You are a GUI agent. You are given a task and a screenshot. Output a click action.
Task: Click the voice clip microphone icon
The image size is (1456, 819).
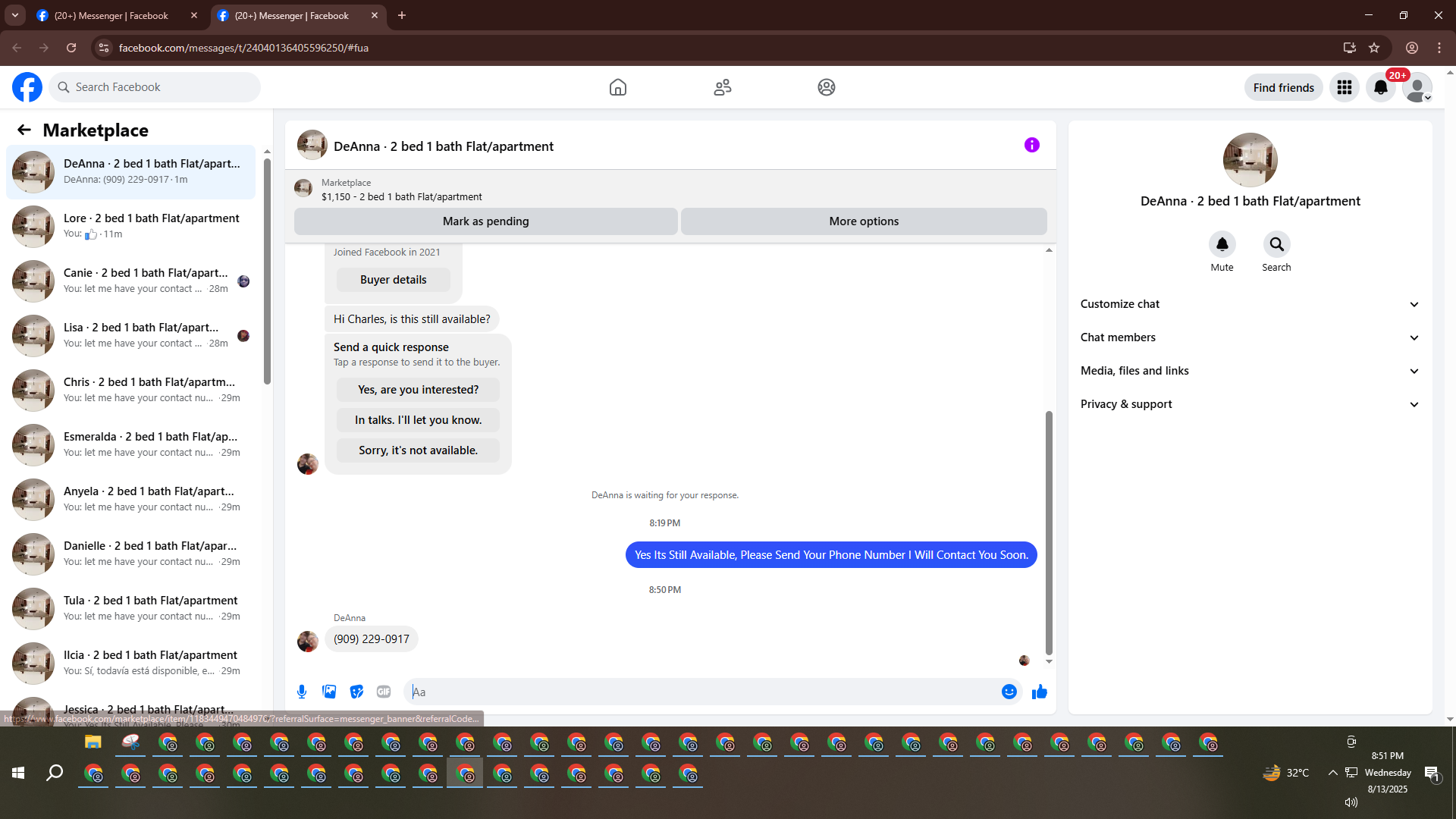tap(302, 692)
